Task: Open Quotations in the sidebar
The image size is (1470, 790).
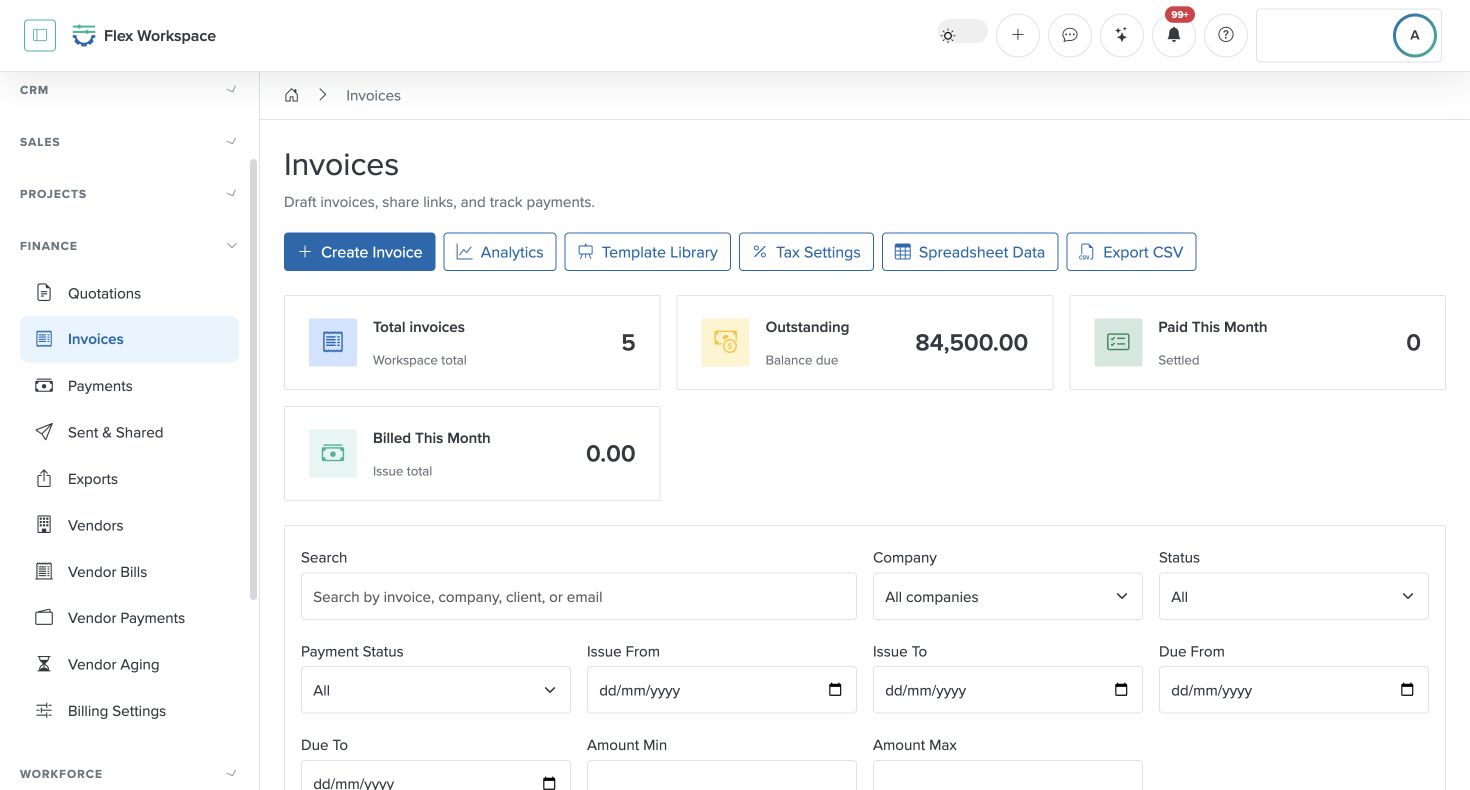Action: click(x=129, y=293)
